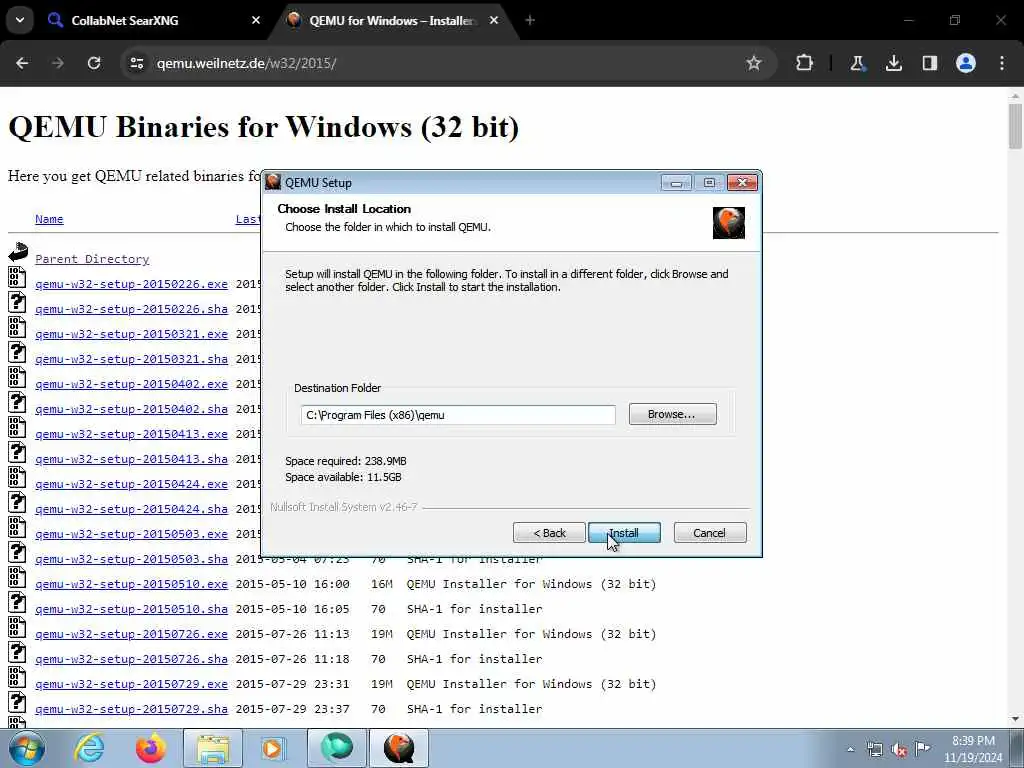The image size is (1024, 768).
Task: Download qemu-w32-setup-20150402.exe
Action: click(131, 384)
